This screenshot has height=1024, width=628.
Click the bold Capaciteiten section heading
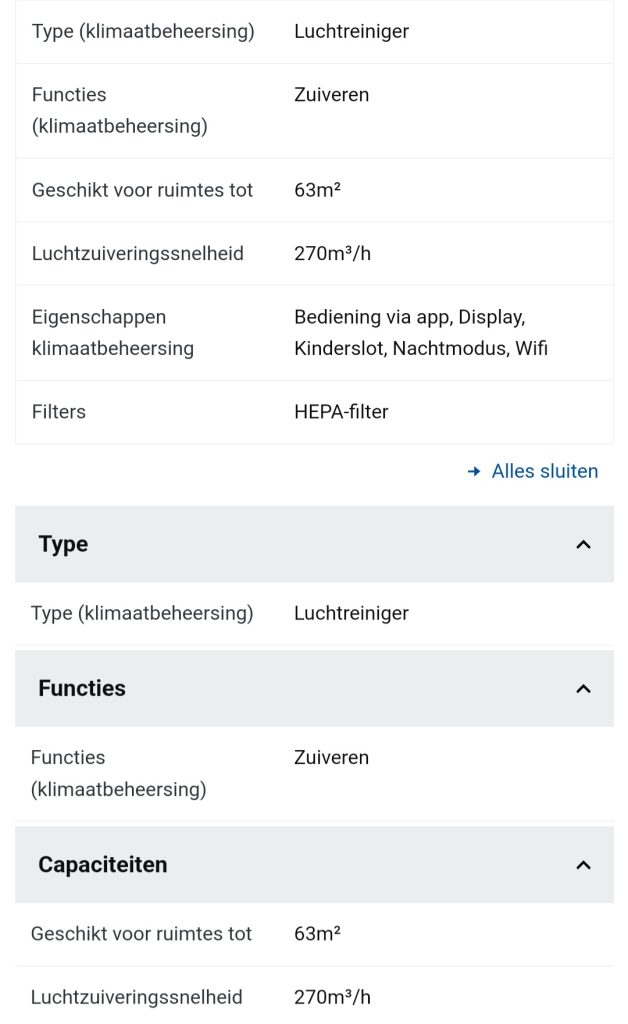(103, 864)
